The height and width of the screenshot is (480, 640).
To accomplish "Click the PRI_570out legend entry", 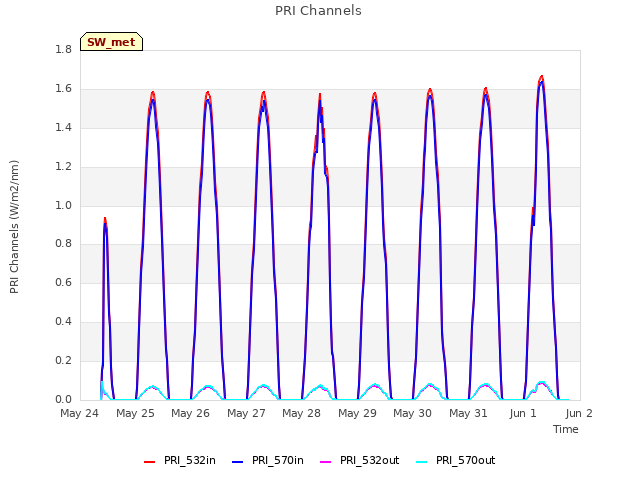I will [x=456, y=460].
